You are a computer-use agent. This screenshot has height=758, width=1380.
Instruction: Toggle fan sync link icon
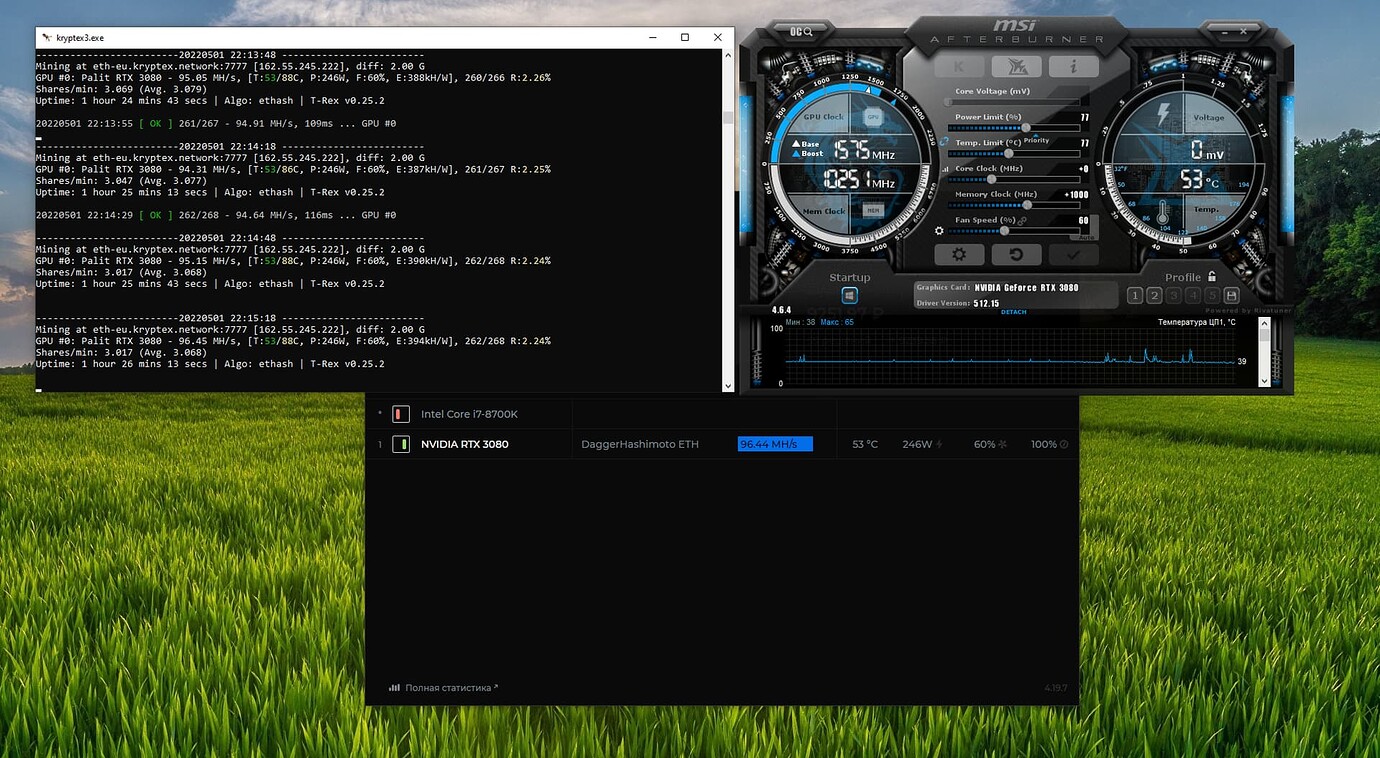click(1023, 220)
